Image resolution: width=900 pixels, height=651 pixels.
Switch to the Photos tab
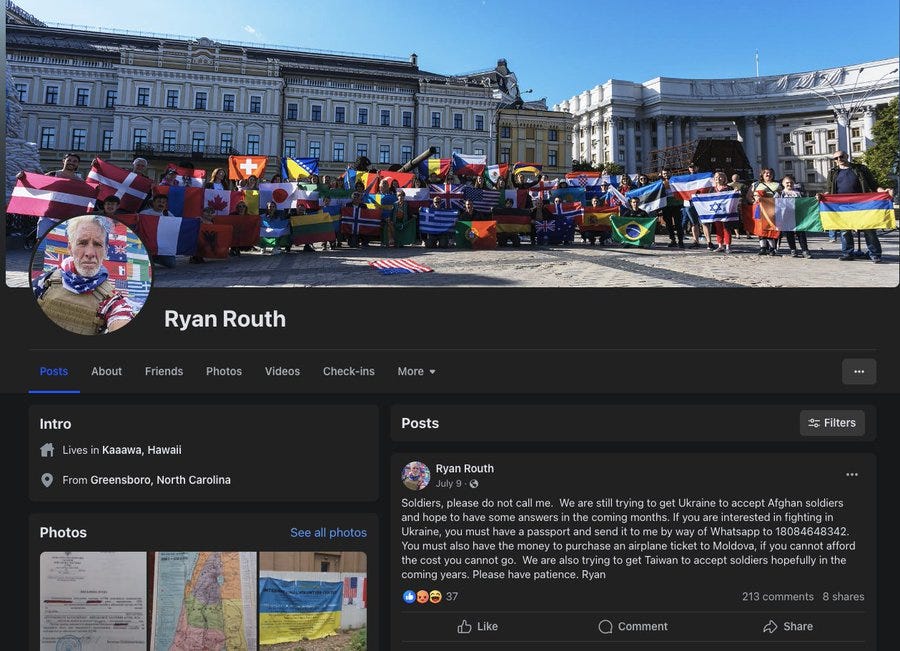tap(224, 371)
